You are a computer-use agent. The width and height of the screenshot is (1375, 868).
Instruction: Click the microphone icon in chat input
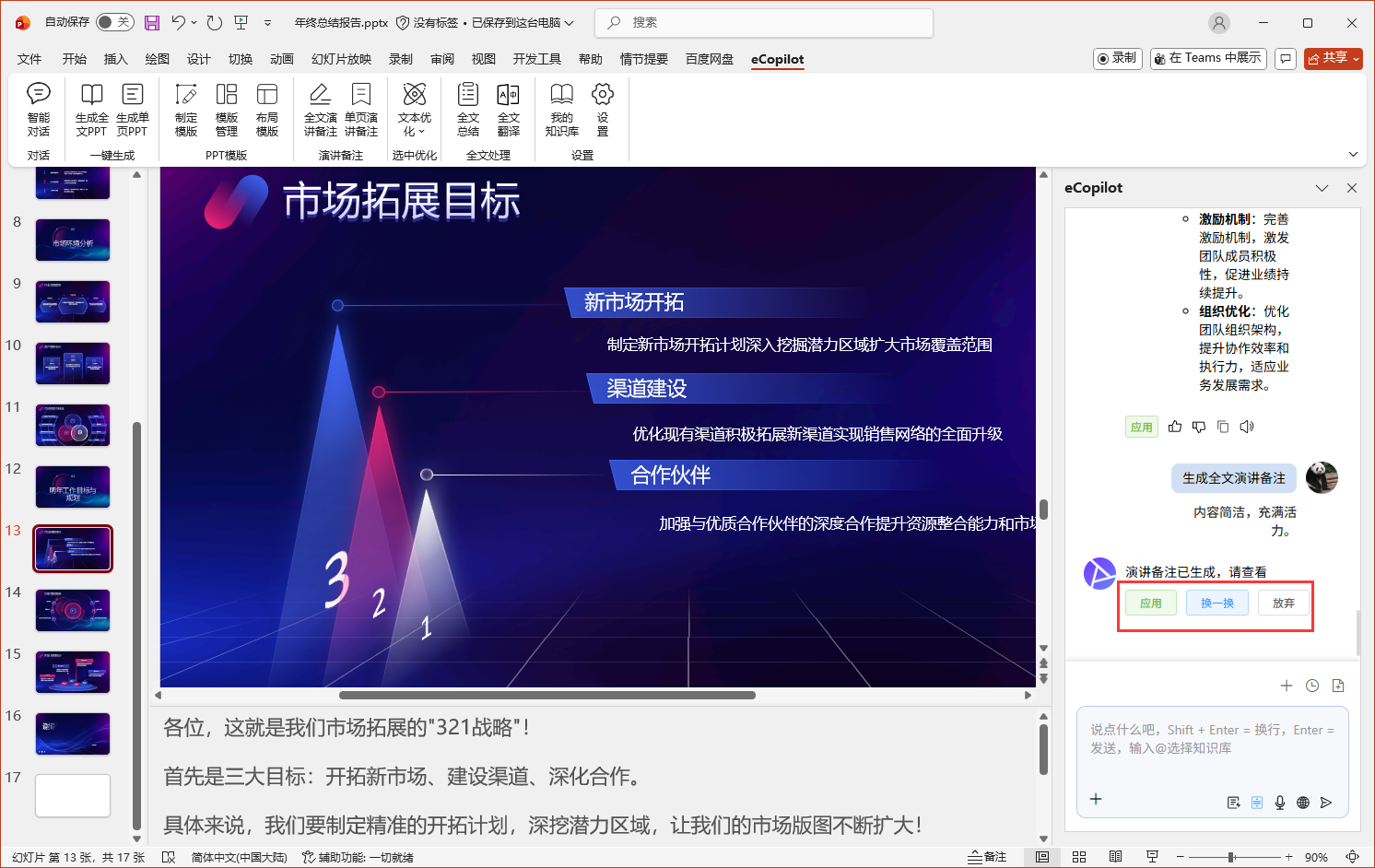coord(1279,803)
